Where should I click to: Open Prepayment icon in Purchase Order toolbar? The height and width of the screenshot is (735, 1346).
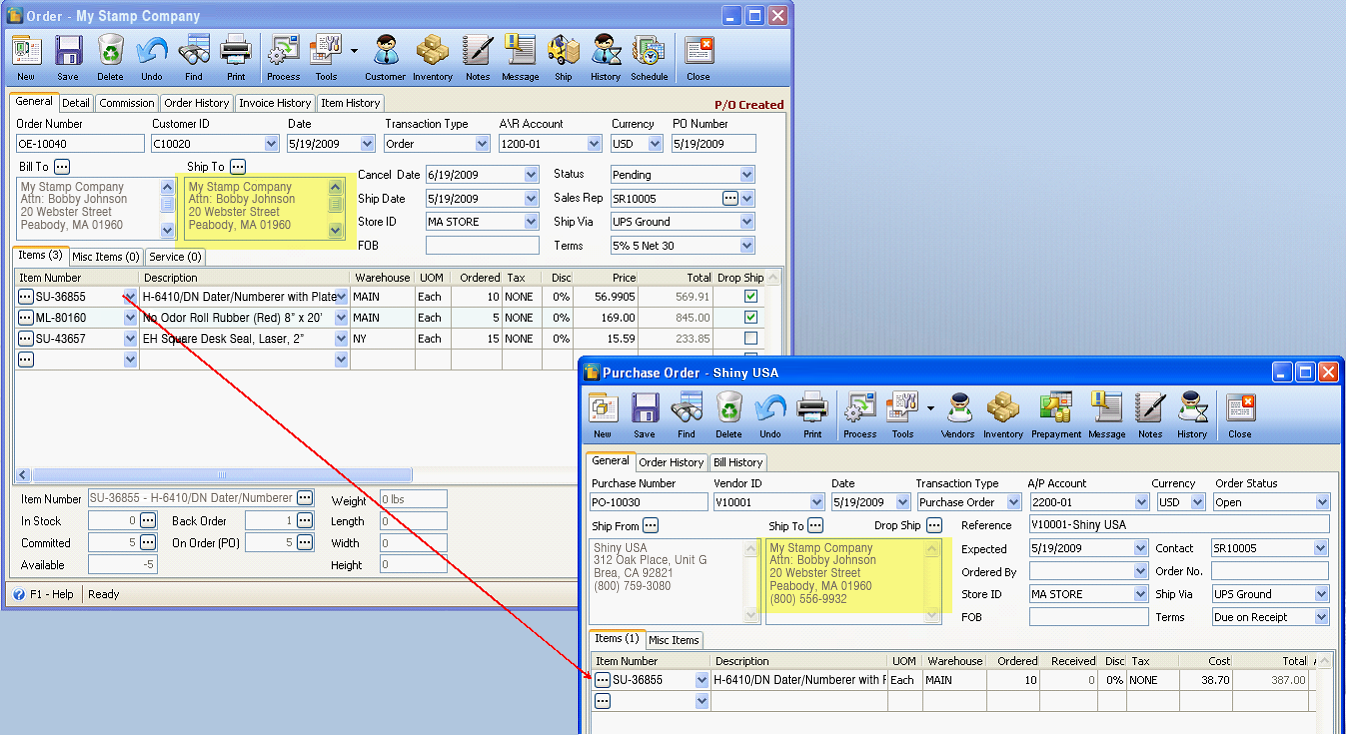1056,408
